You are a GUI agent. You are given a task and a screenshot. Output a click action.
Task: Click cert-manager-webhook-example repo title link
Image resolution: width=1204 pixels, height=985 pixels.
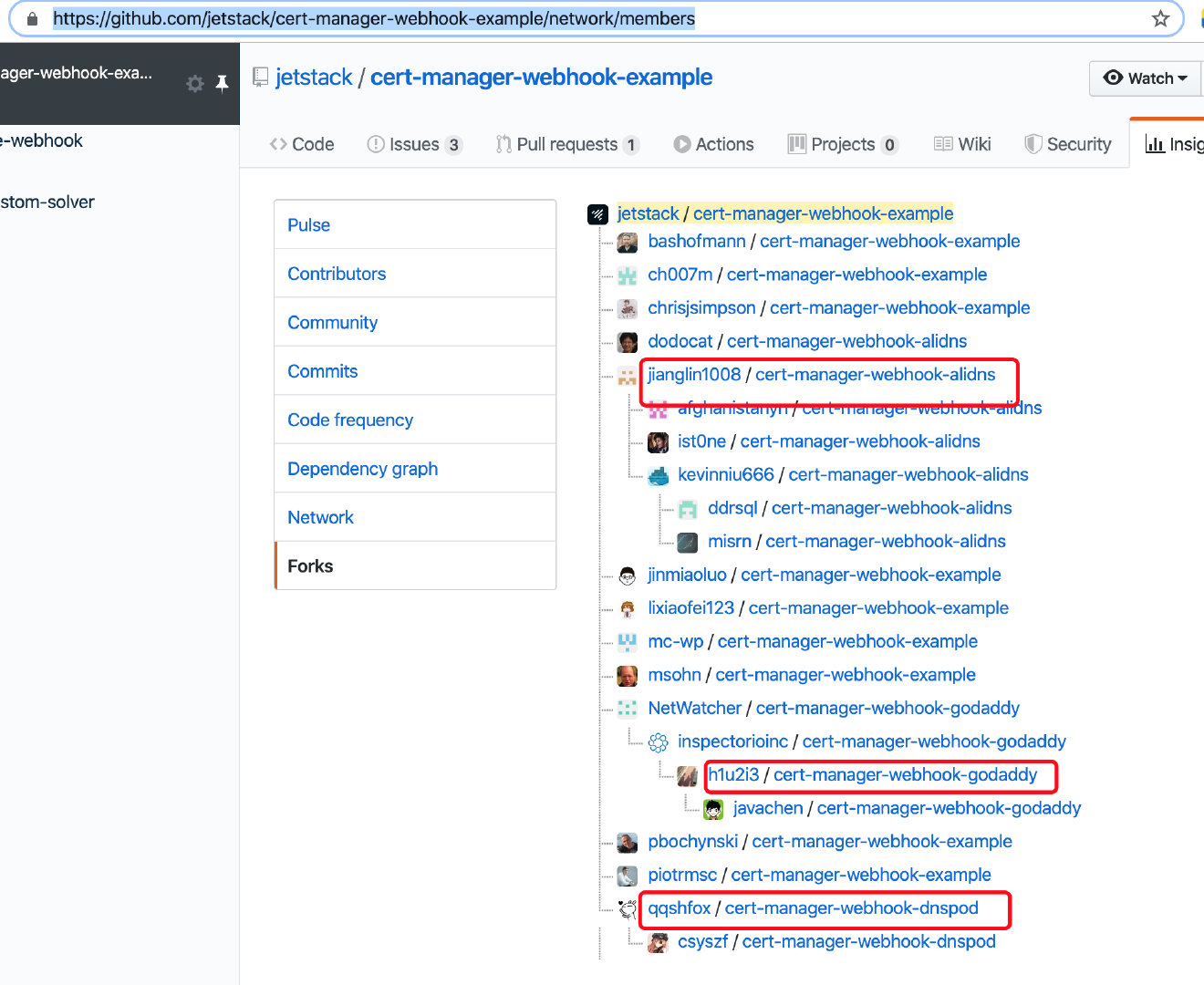542,78
